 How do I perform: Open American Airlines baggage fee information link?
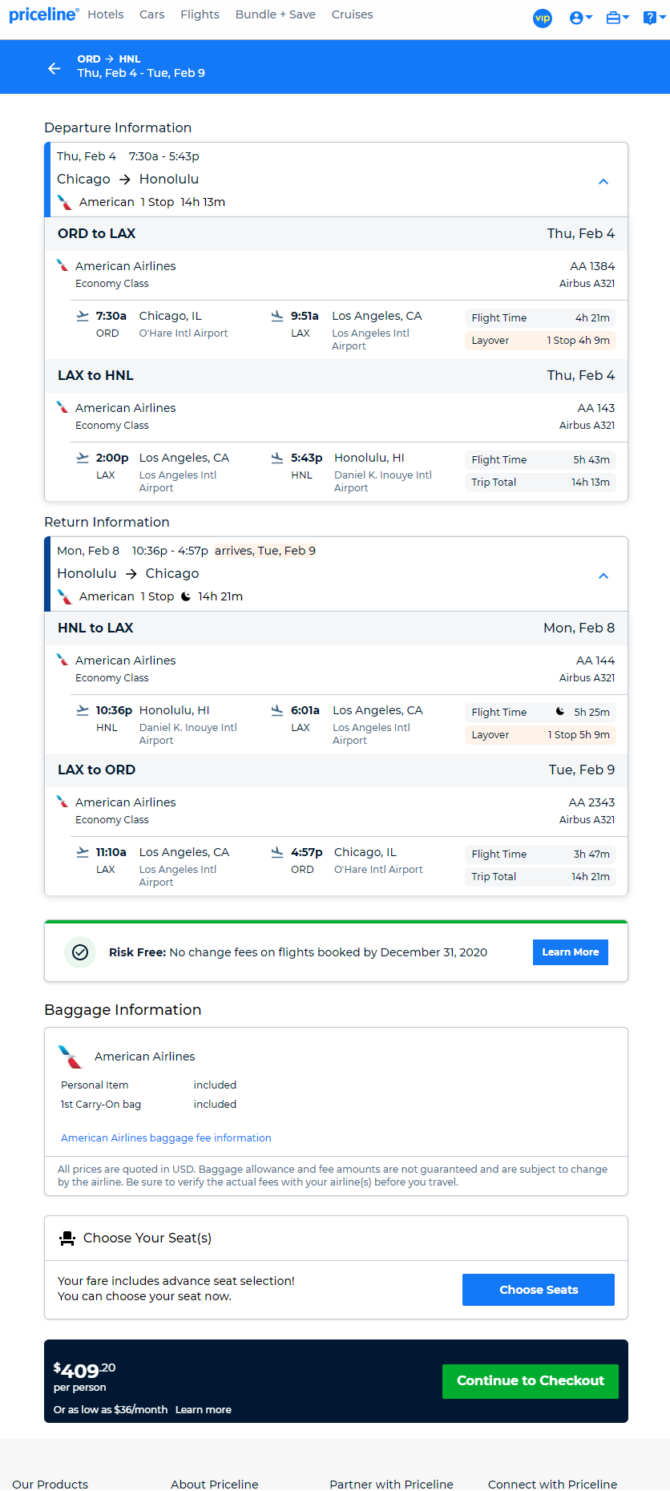[166, 1138]
